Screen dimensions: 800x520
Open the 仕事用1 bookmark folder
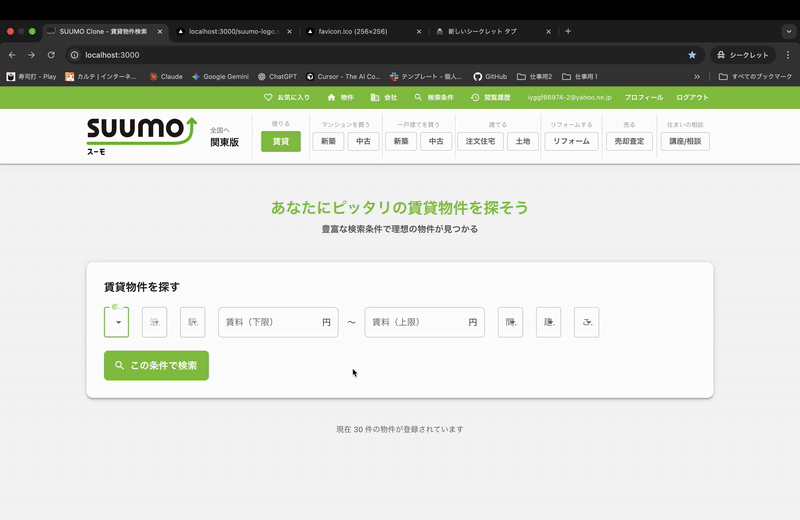[x=580, y=77]
